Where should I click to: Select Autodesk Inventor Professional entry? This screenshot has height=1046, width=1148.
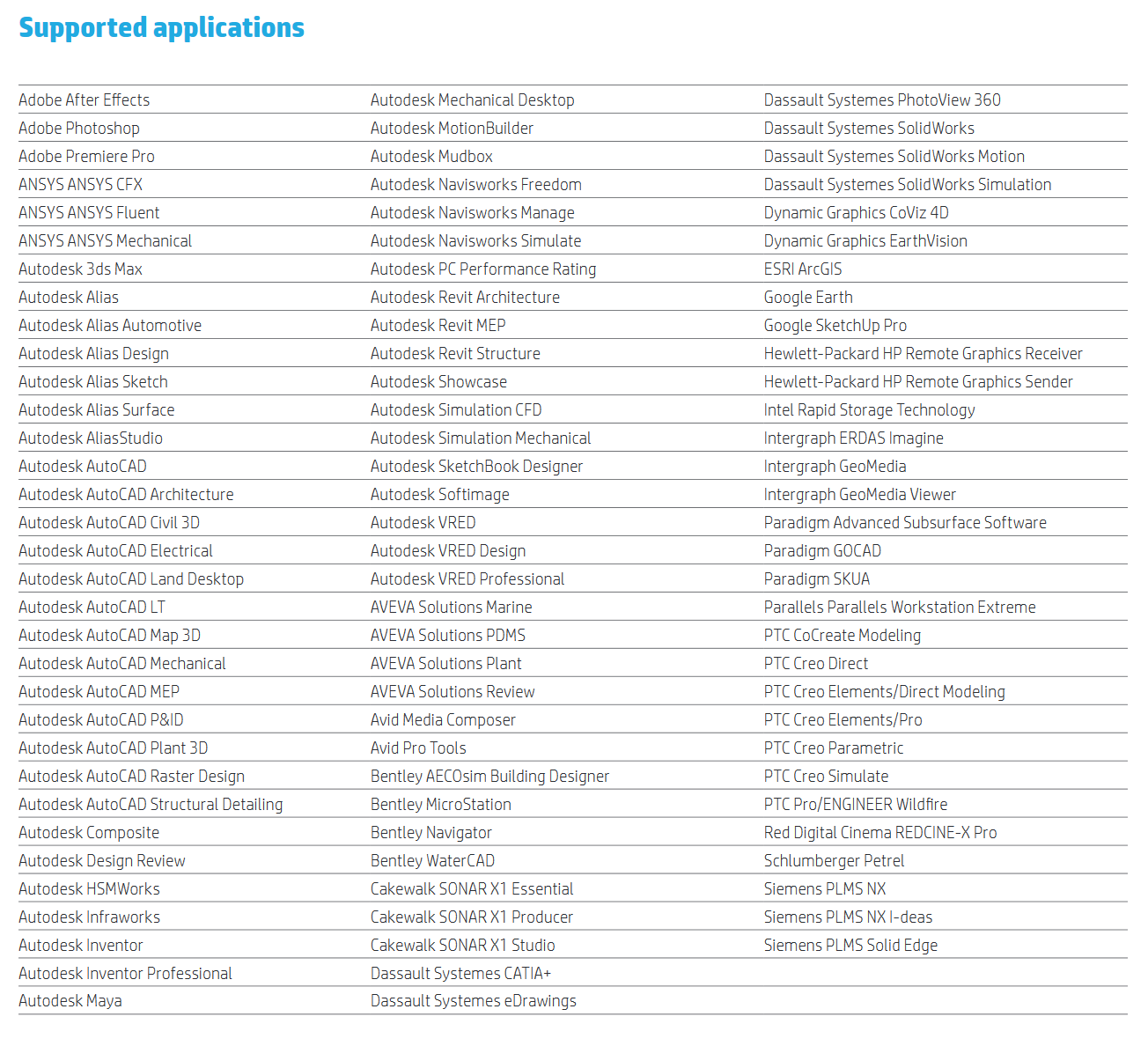[125, 974]
